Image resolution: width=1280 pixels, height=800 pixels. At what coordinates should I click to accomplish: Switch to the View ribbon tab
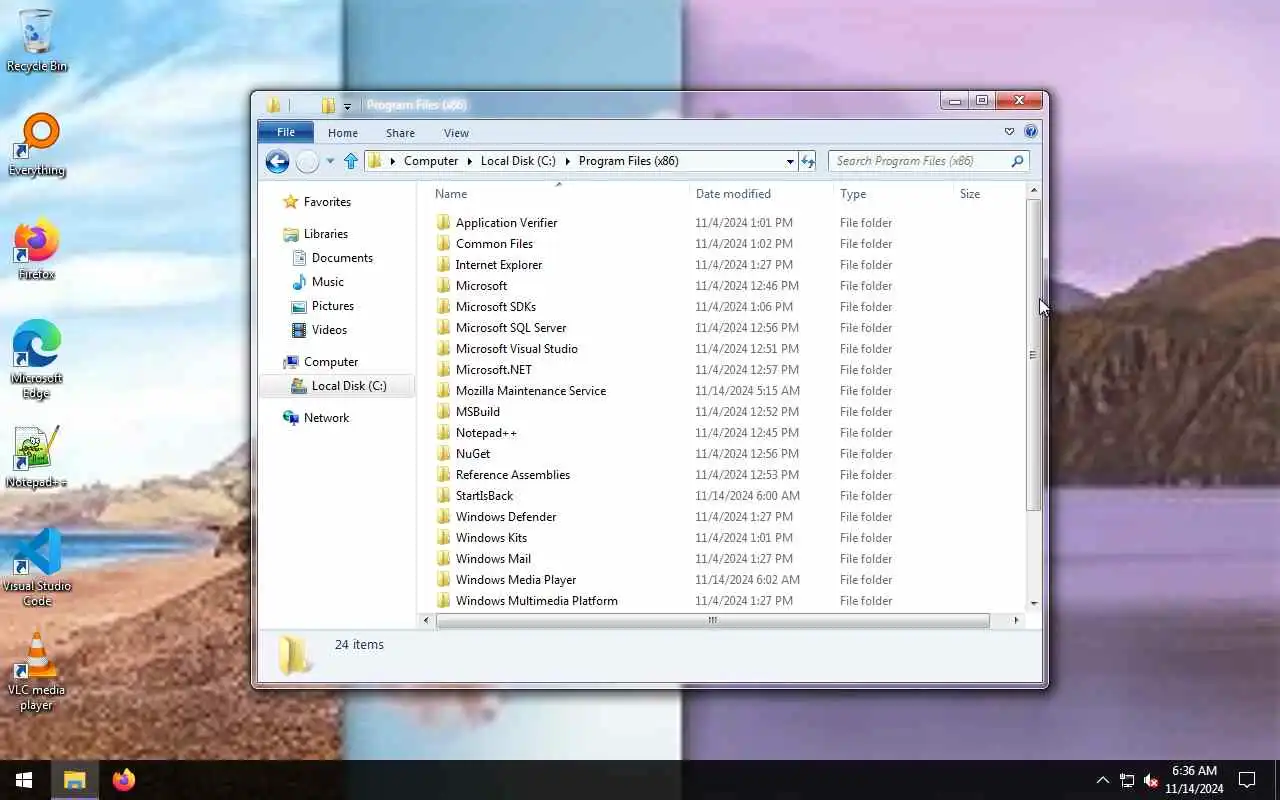point(456,133)
